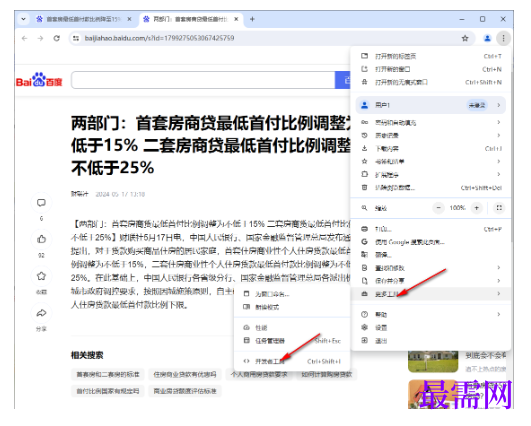Select the translate menu entry

431,255
